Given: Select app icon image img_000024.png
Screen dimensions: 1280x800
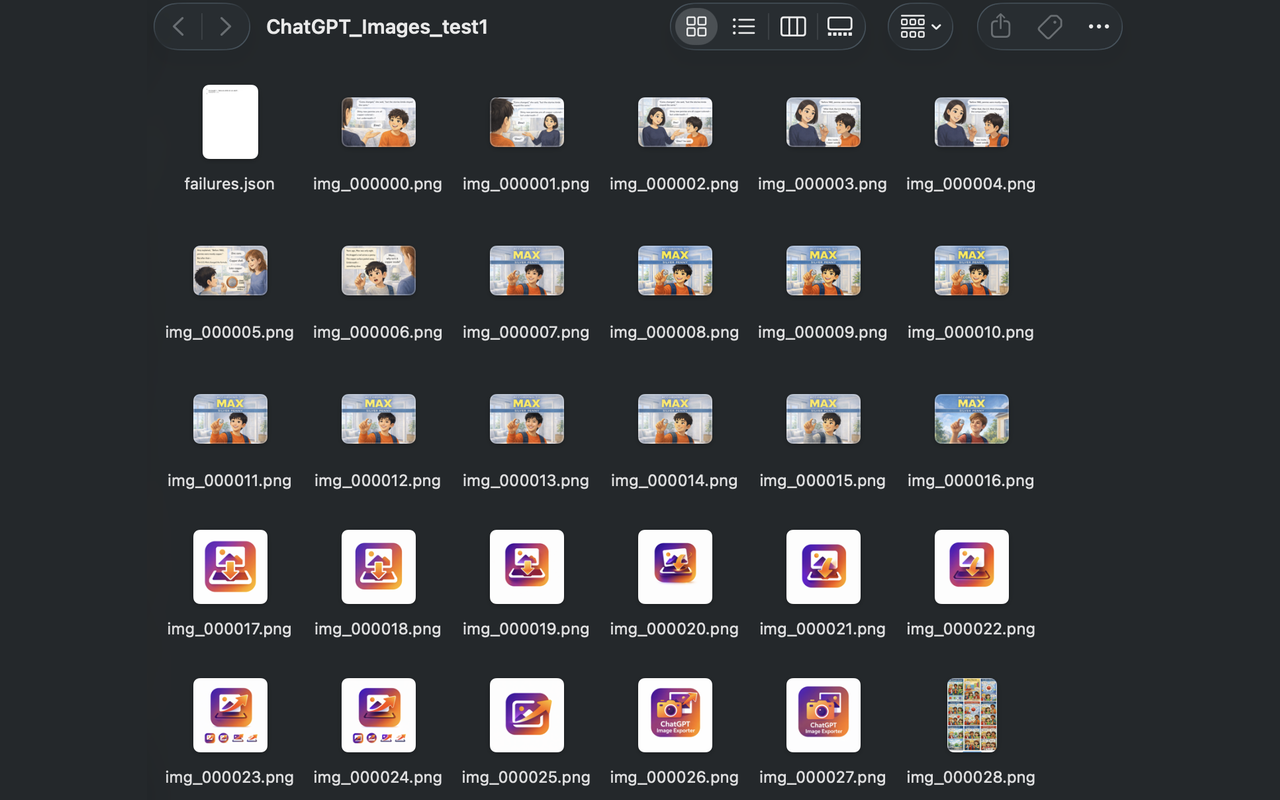Looking at the screenshot, I should pos(378,715).
